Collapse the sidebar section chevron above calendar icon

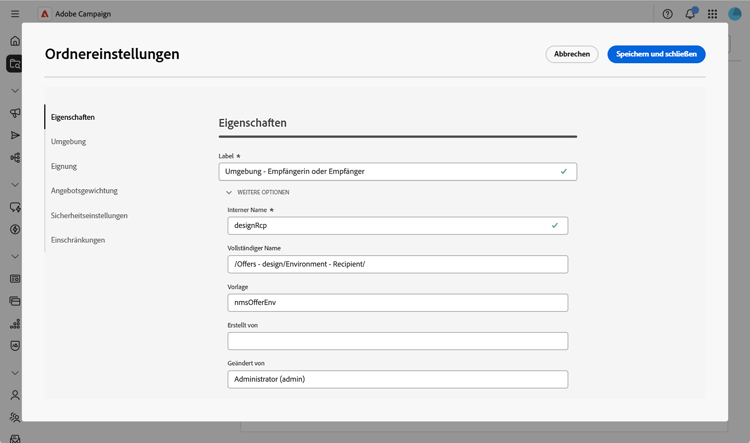coord(15,256)
